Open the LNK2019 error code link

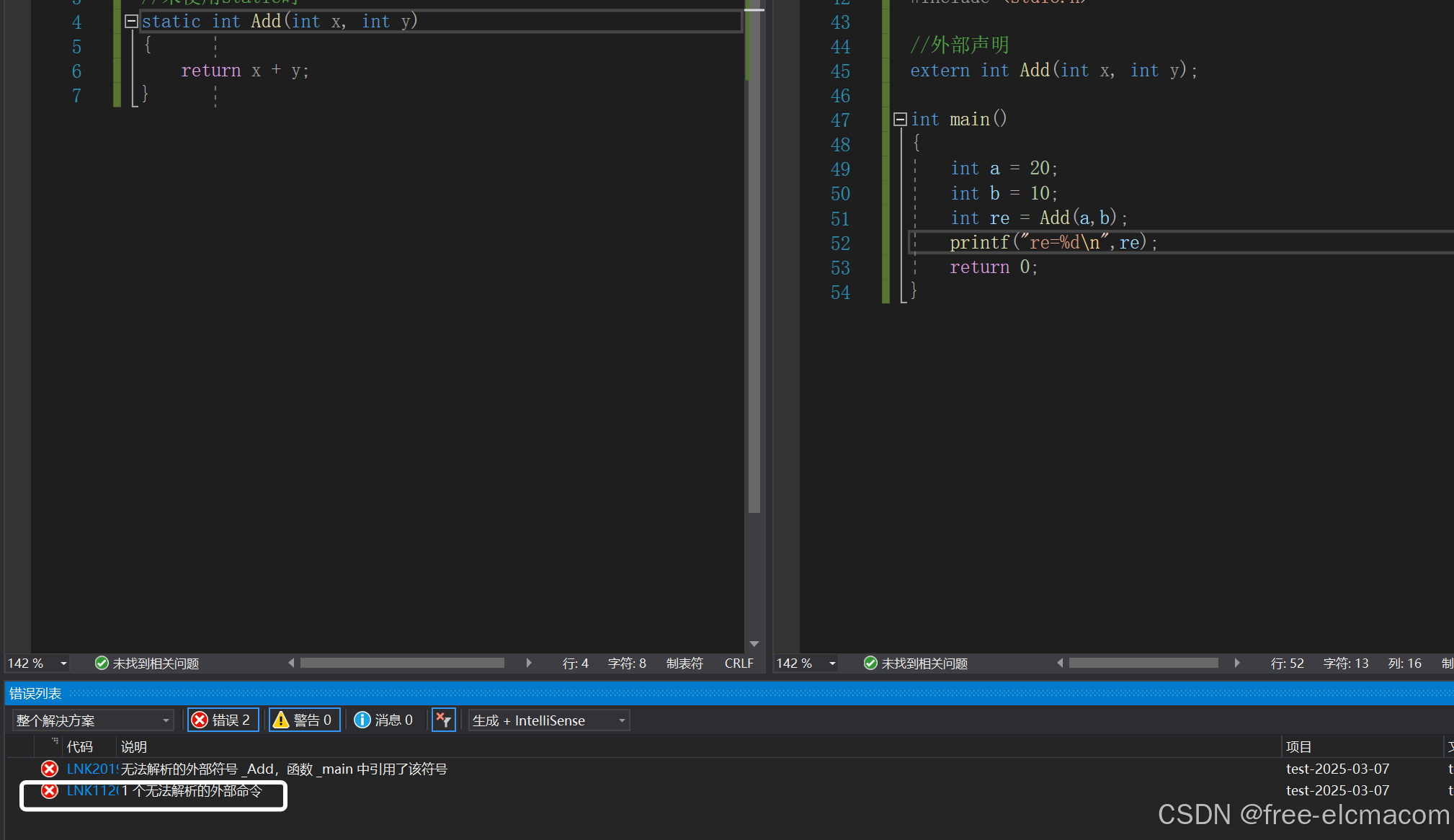pyautogui.click(x=92, y=769)
